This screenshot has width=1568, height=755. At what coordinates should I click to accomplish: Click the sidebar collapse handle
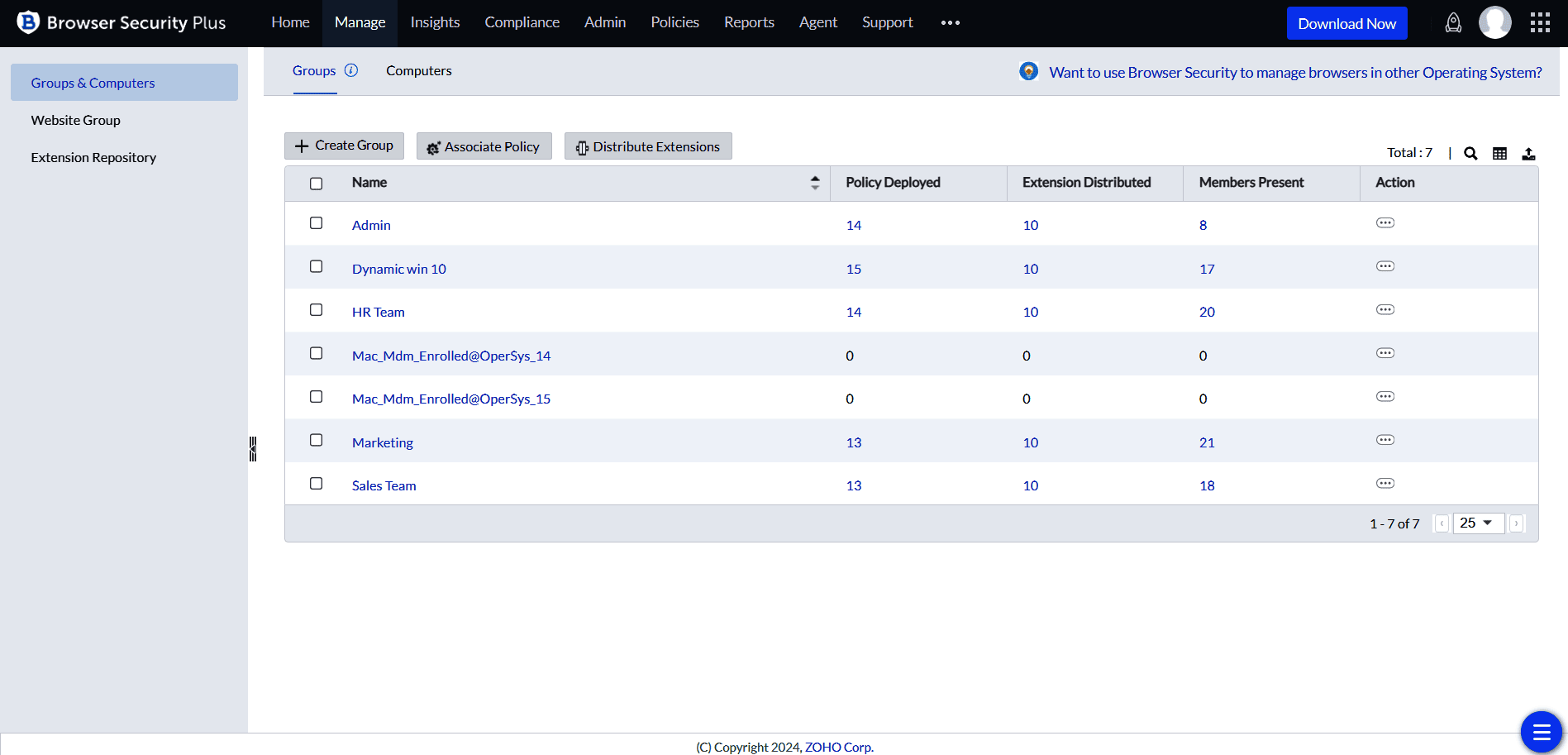click(x=253, y=449)
